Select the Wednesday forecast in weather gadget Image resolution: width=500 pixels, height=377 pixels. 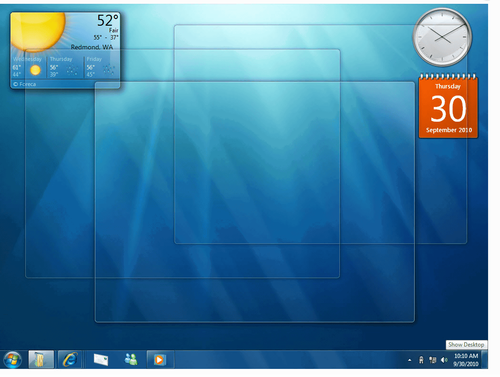click(28, 67)
